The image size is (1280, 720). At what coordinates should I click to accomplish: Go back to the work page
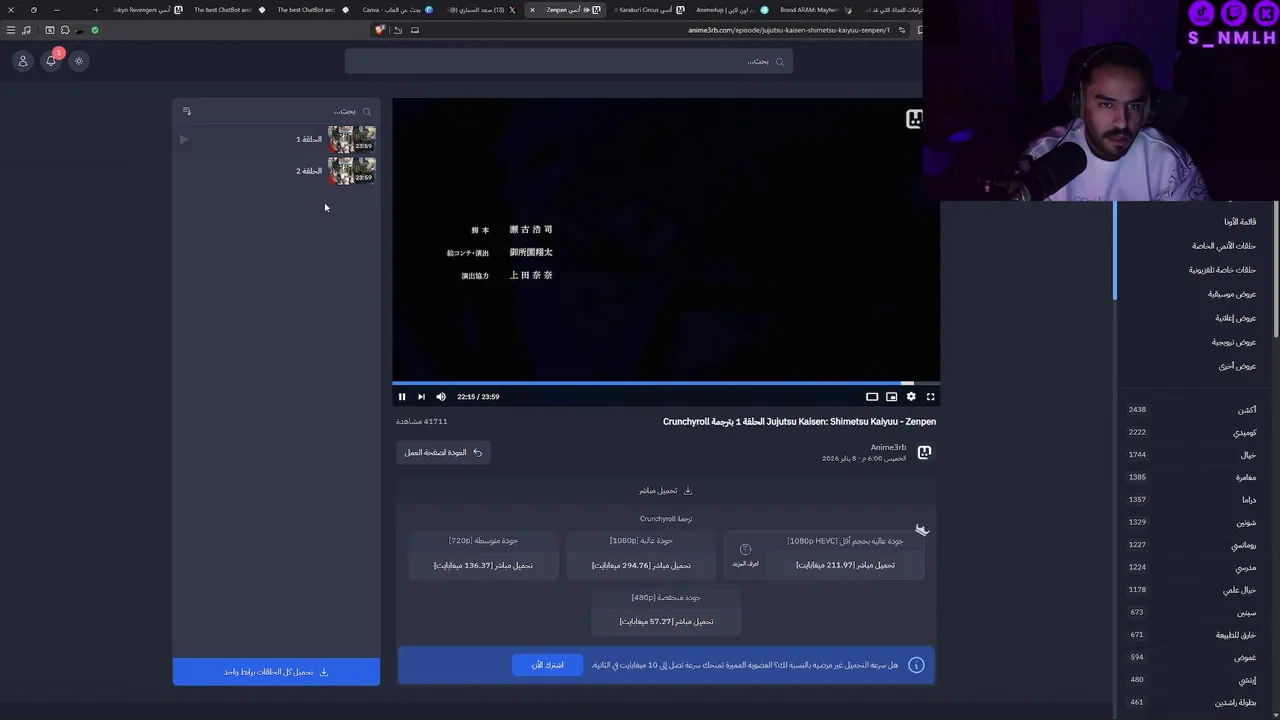coord(443,453)
